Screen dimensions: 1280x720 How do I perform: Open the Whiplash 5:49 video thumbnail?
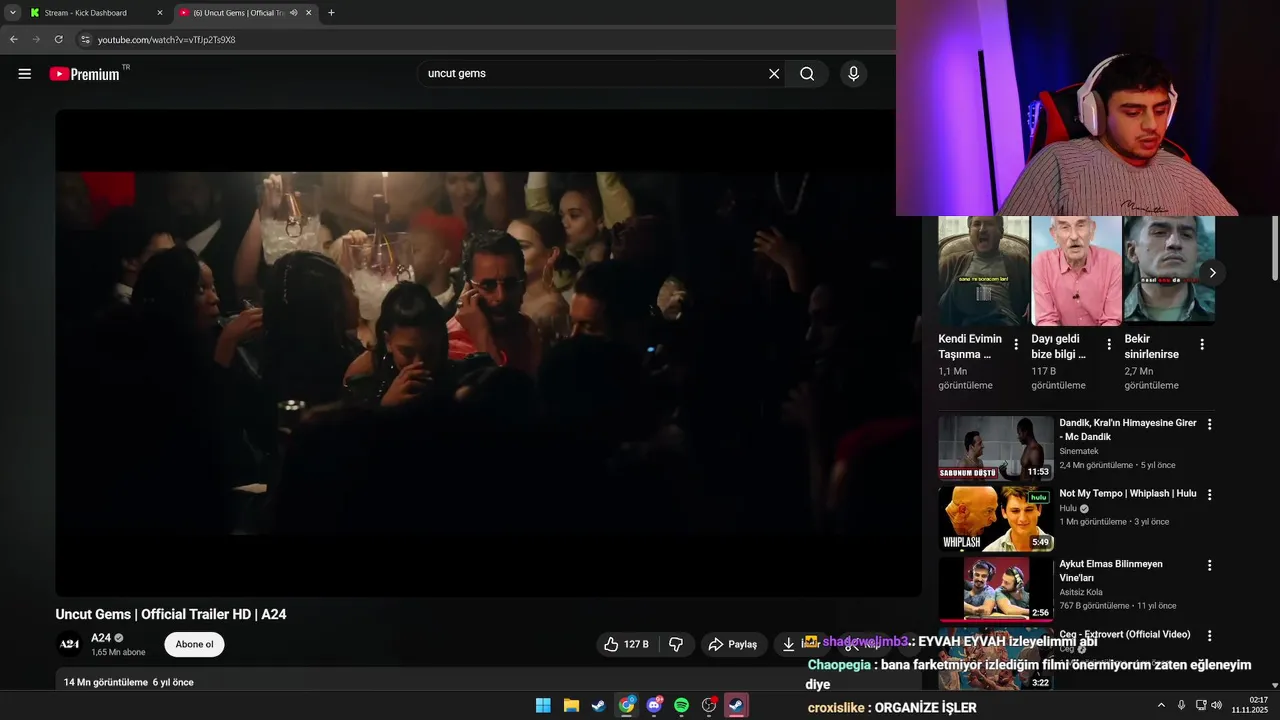(x=996, y=519)
